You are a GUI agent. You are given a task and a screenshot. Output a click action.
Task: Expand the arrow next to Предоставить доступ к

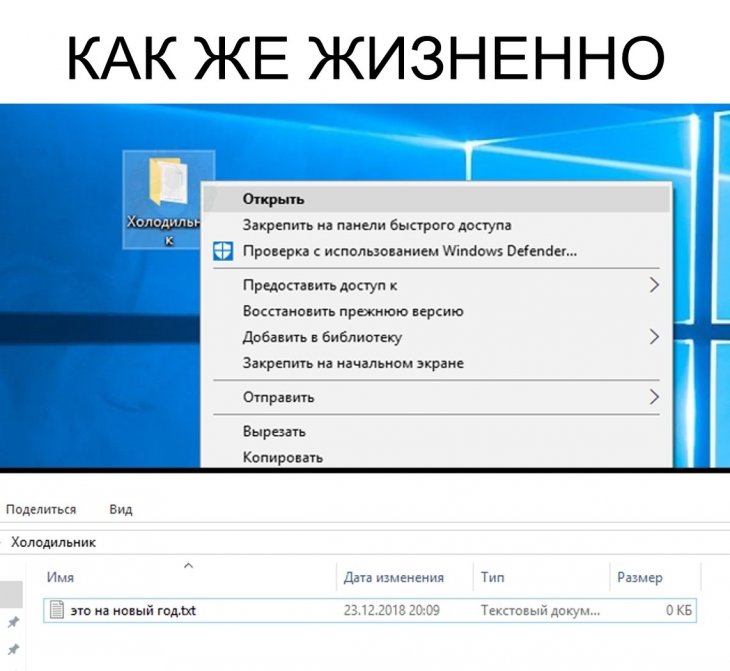click(x=654, y=285)
